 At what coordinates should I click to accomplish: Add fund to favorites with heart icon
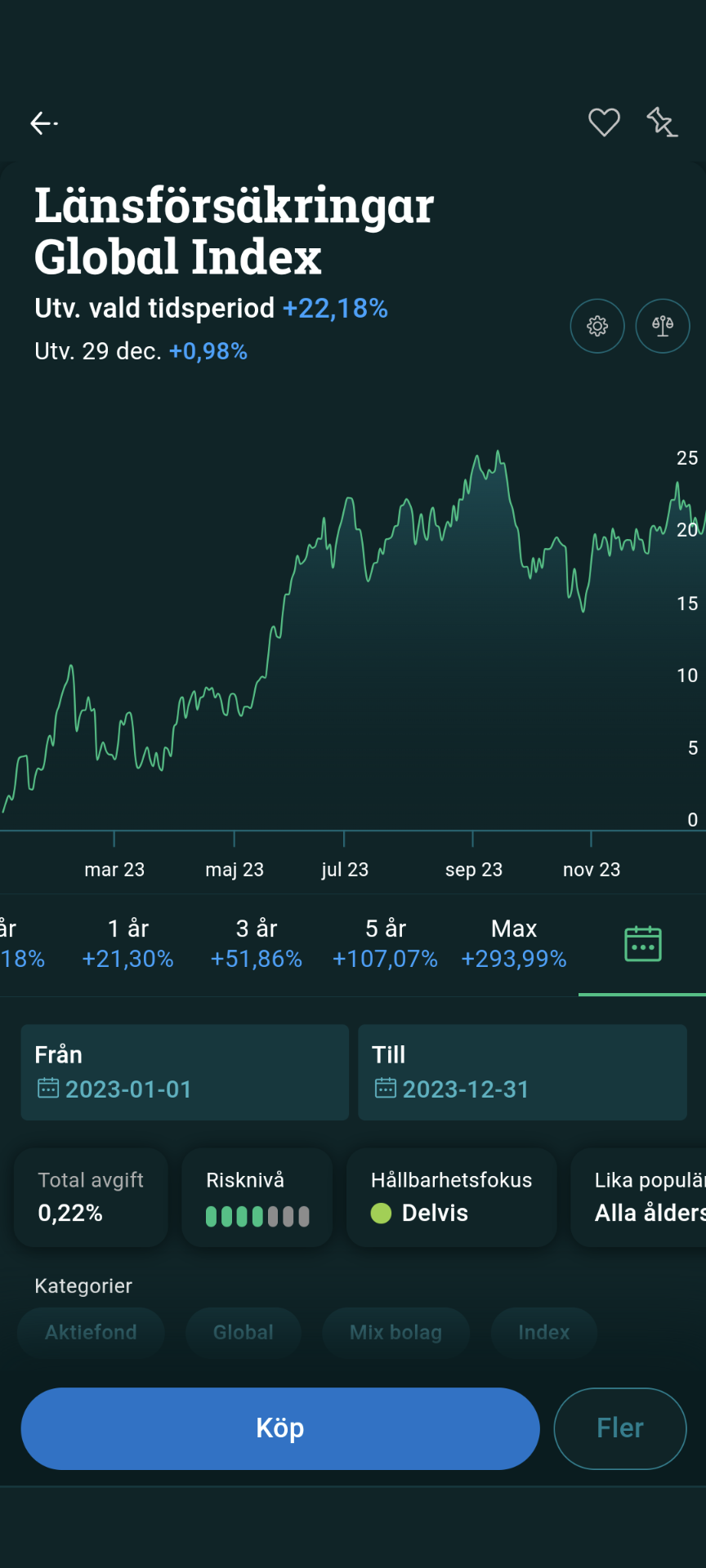tap(604, 122)
